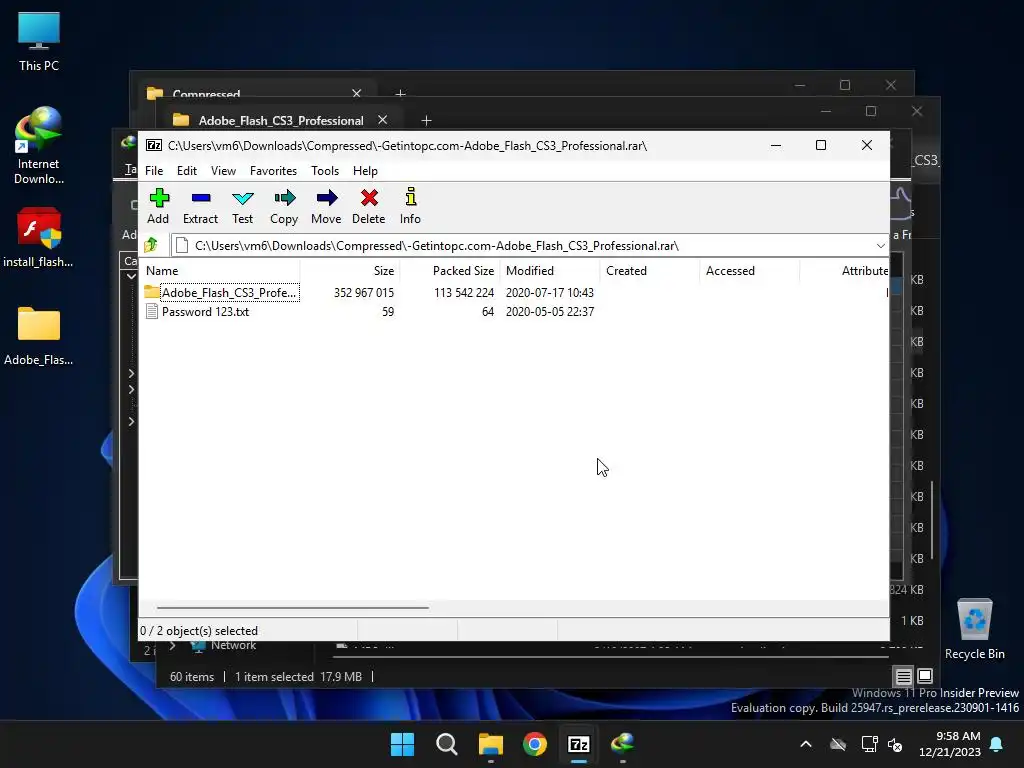Close the Adobe_Flash_CS3_Professional Explorer tab
Image resolution: width=1024 pixels, height=768 pixels.
point(383,120)
